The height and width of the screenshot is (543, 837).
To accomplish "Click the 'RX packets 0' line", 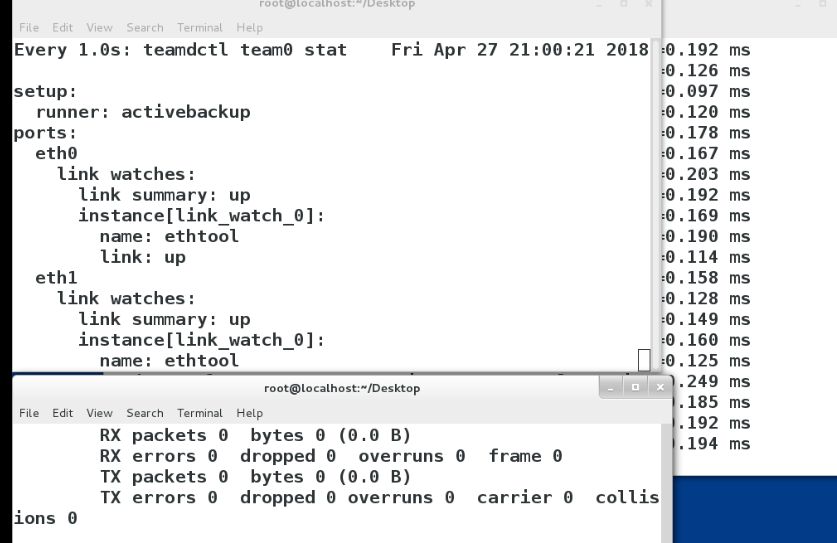I will click(255, 435).
